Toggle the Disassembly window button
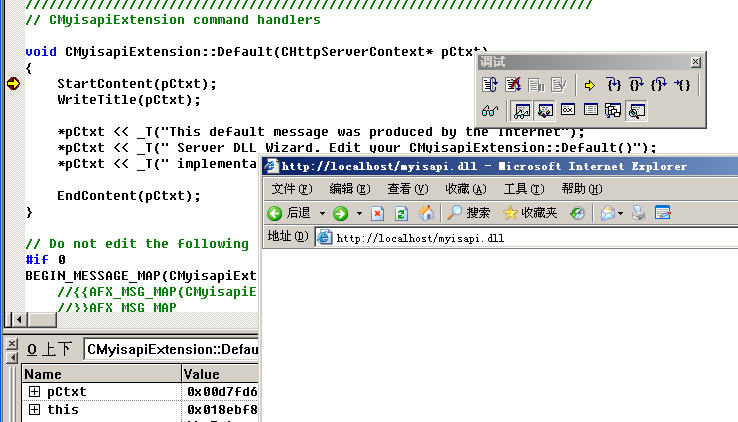Screen dimensions: 738x422 coord(636,111)
